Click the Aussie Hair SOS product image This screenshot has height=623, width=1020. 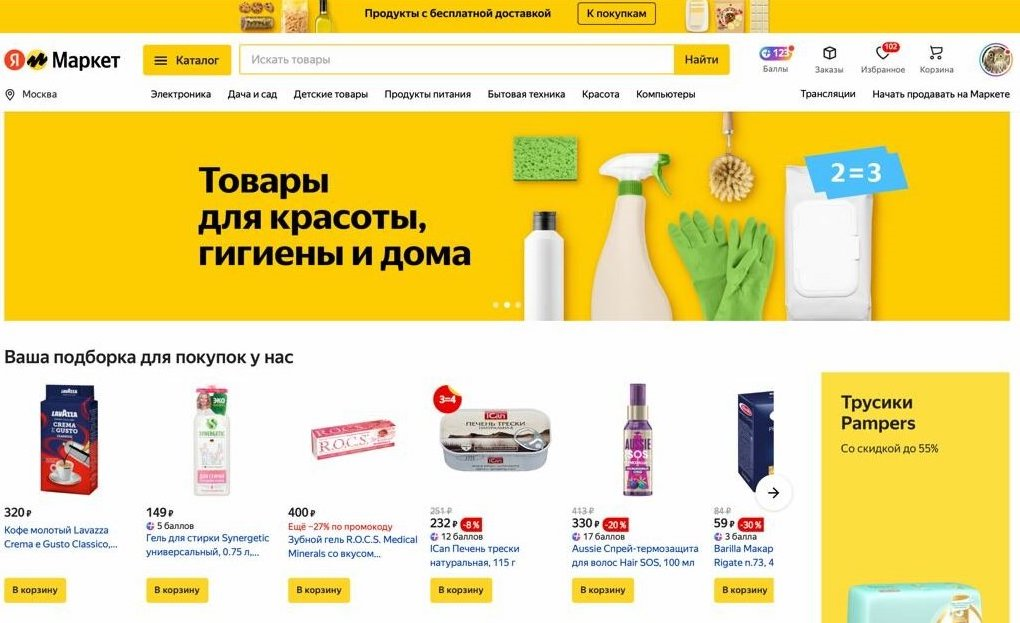(637, 440)
